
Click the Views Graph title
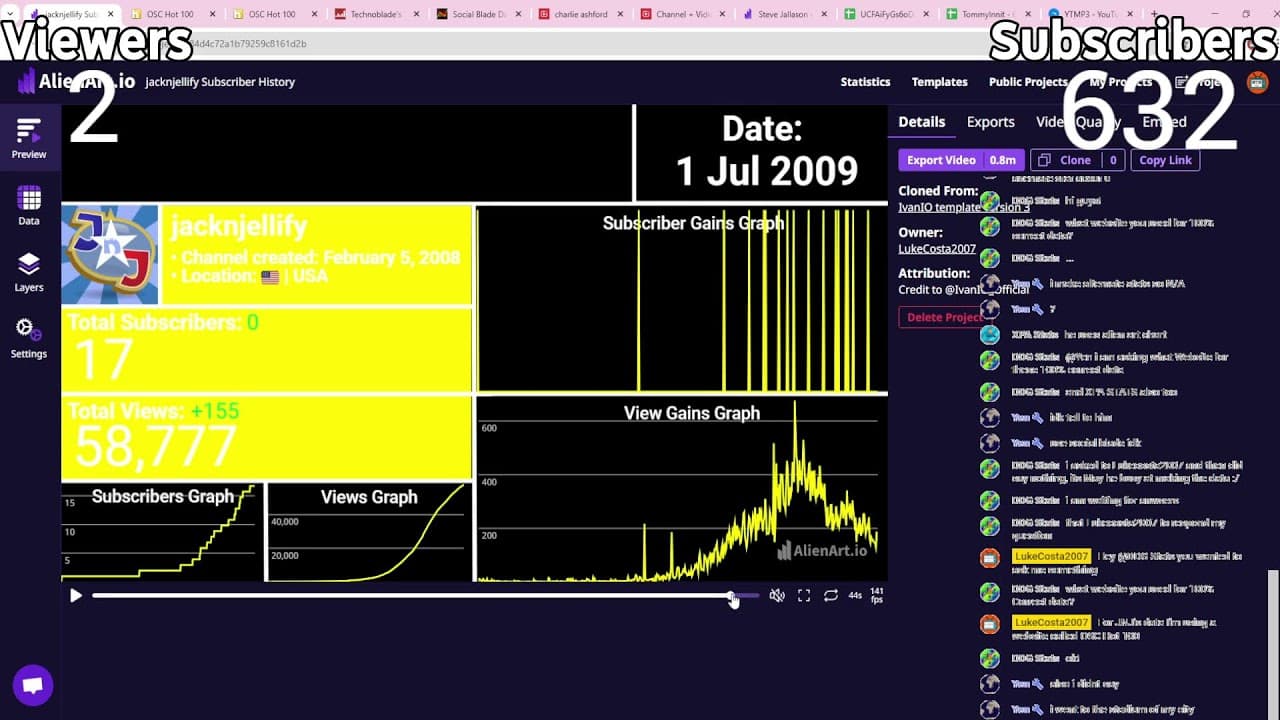coord(369,497)
